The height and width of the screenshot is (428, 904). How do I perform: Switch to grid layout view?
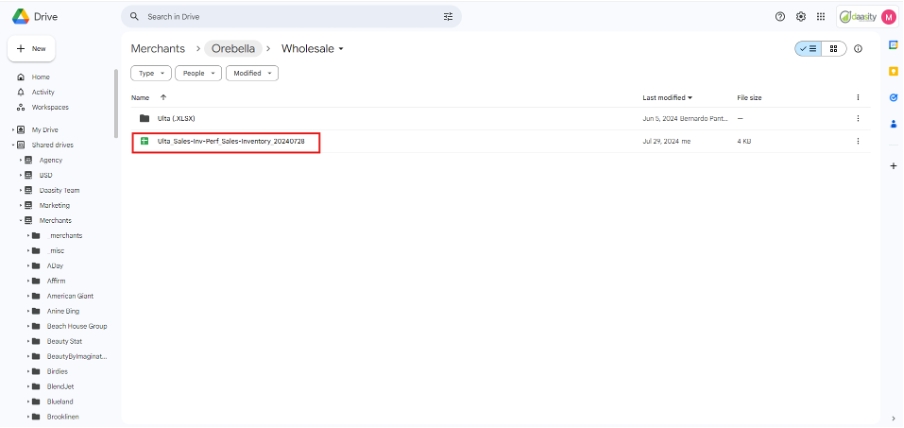coord(833,49)
